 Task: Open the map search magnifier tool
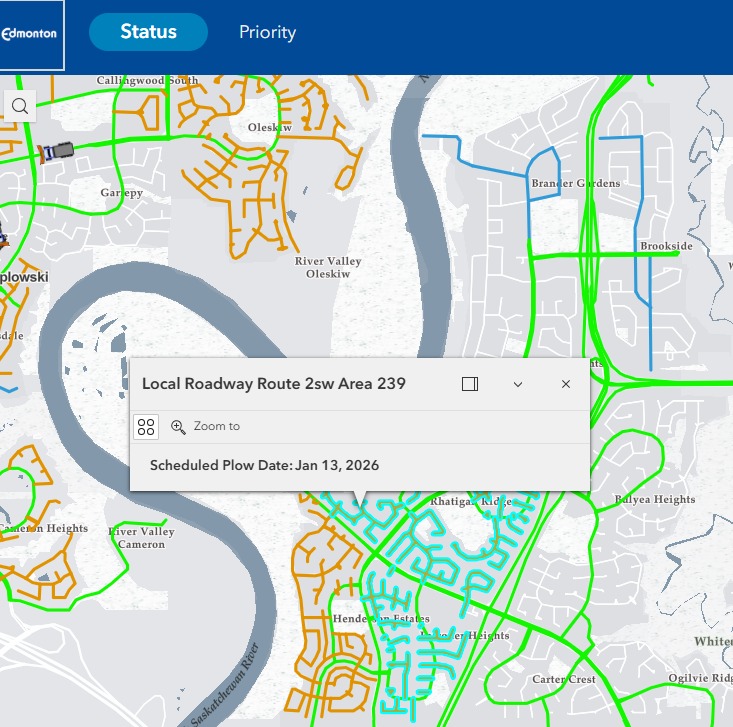tap(20, 106)
